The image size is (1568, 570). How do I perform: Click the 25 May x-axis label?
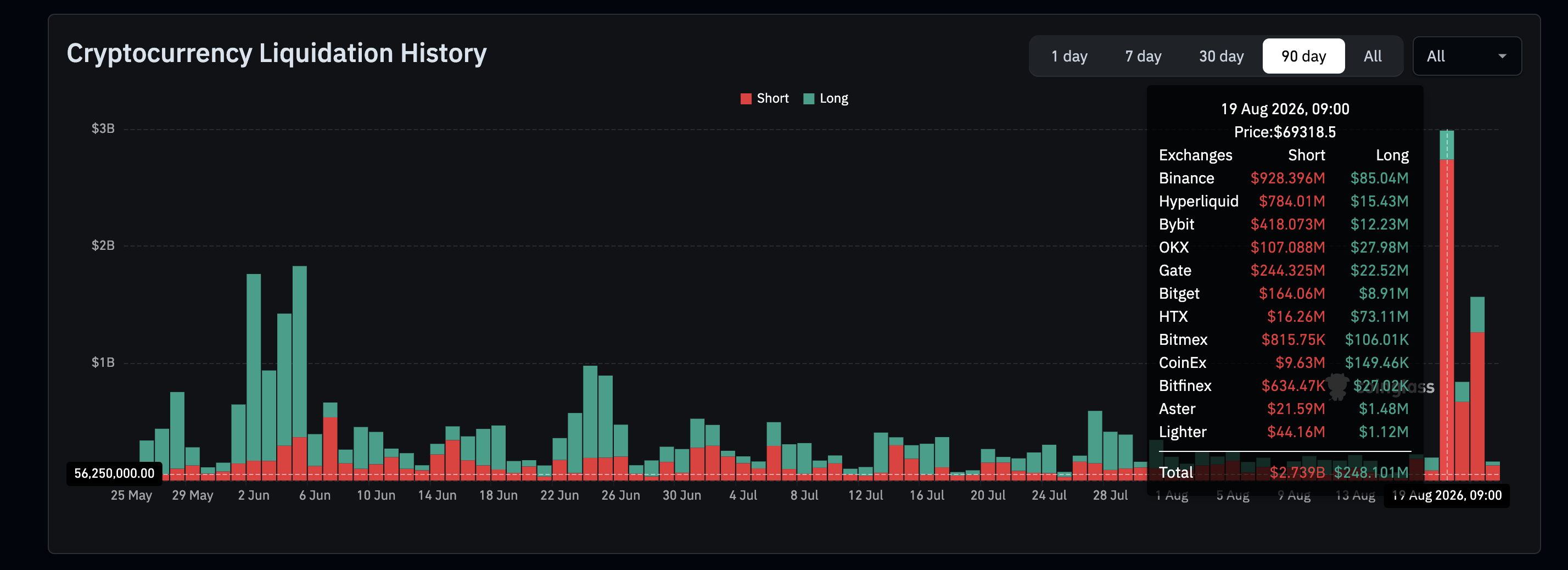point(131,495)
